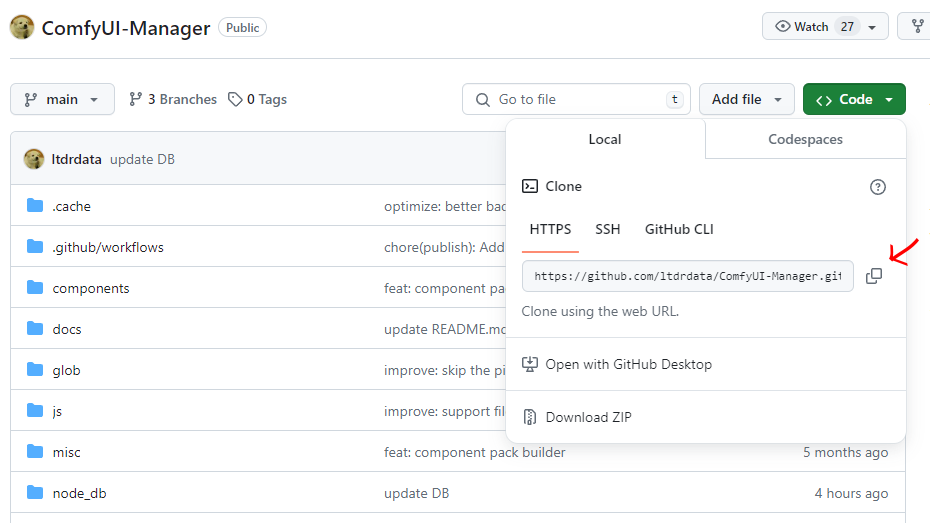Toggle the green Code dropdown button

[854, 99]
